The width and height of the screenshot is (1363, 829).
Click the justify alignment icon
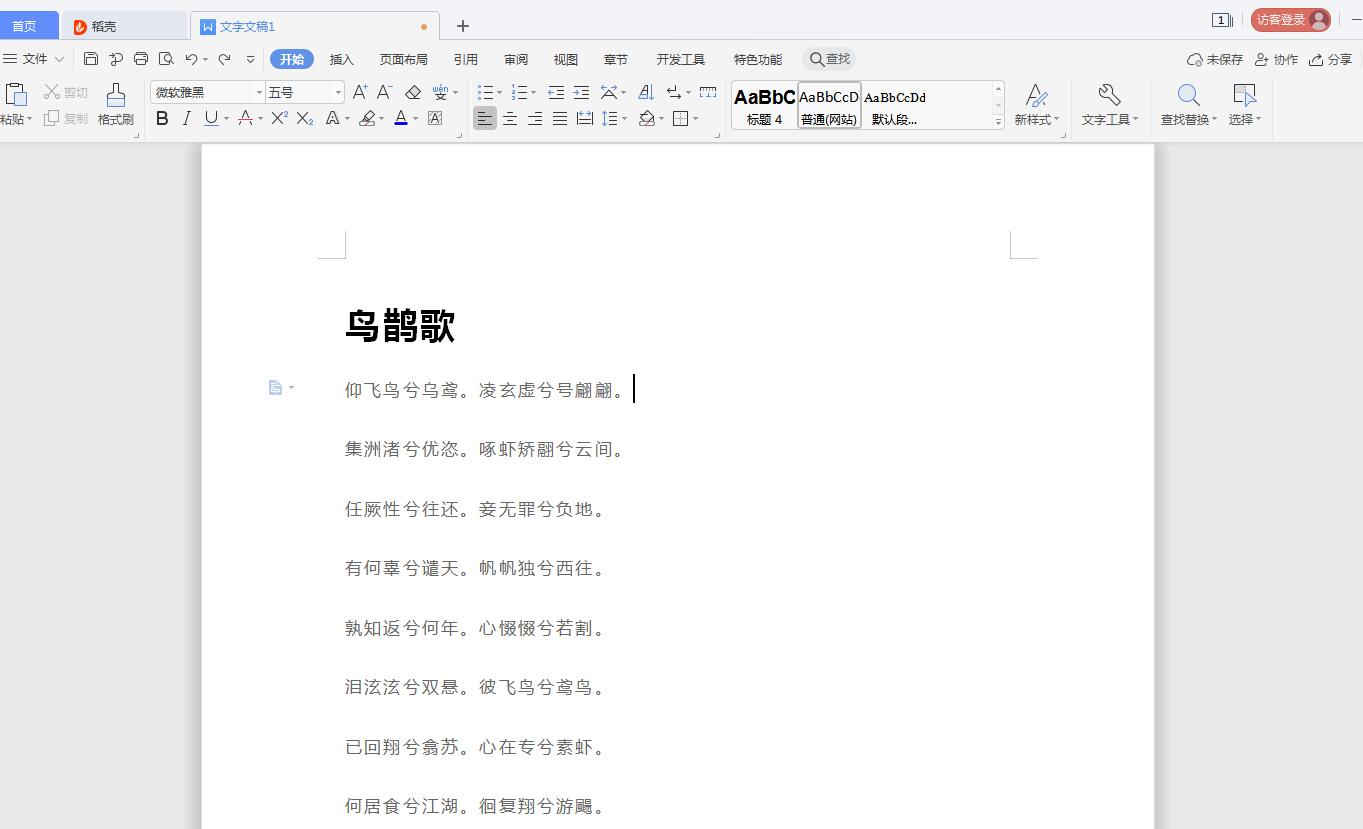tap(560, 119)
